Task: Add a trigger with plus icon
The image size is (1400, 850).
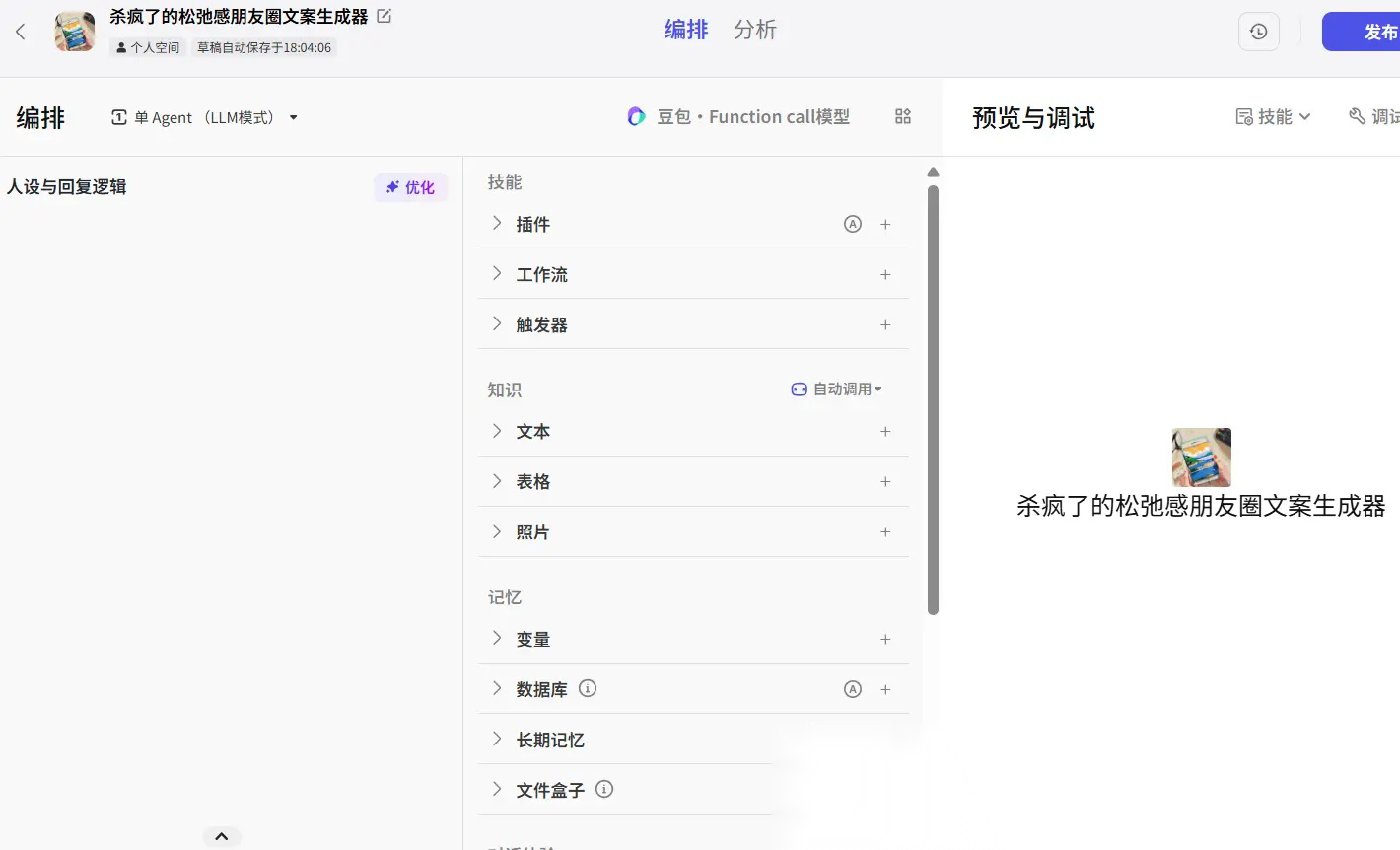Action: [885, 324]
